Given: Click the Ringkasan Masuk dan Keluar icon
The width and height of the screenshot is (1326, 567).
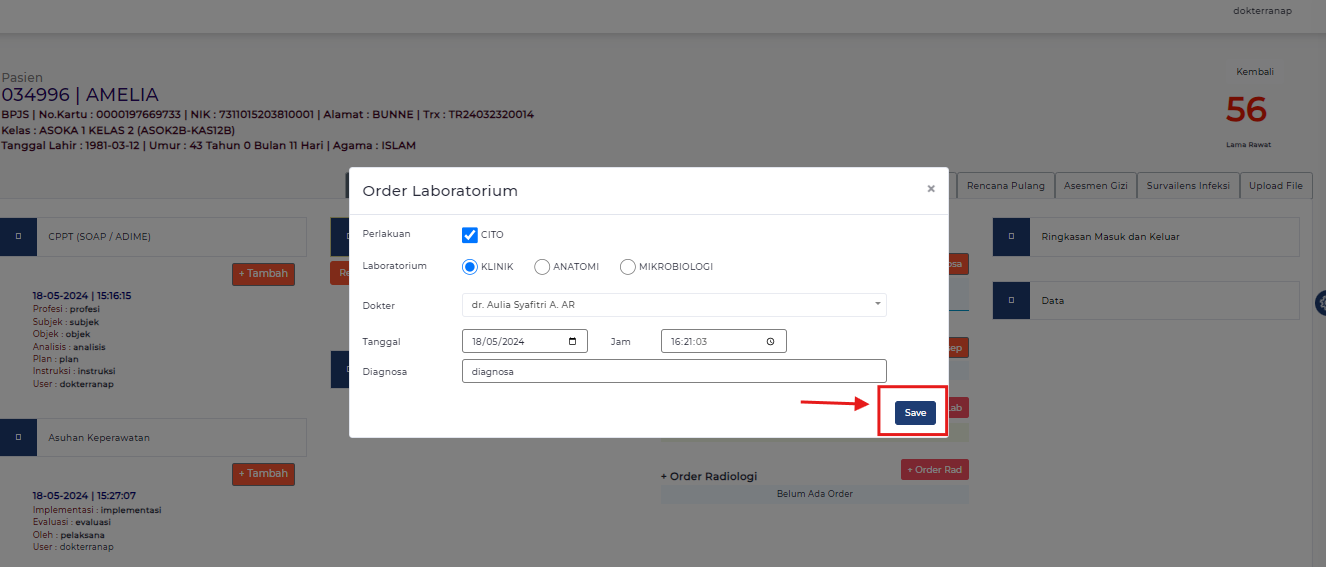Looking at the screenshot, I should tap(1011, 237).
